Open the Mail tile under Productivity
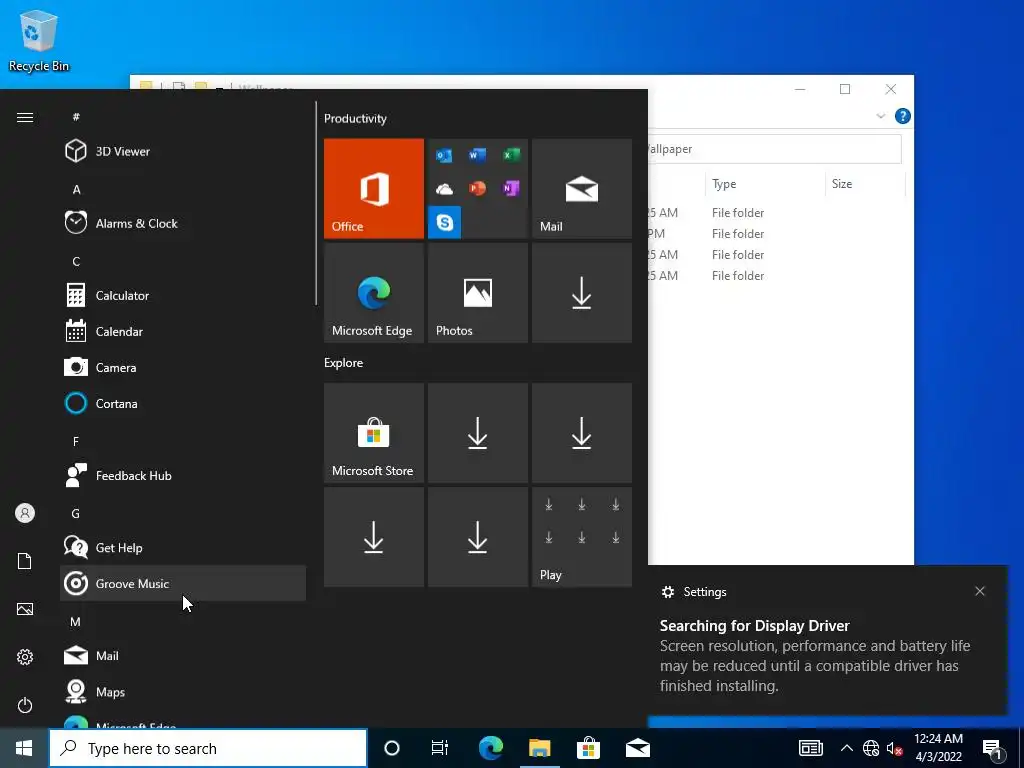Viewport: 1024px width, 768px height. (582, 188)
